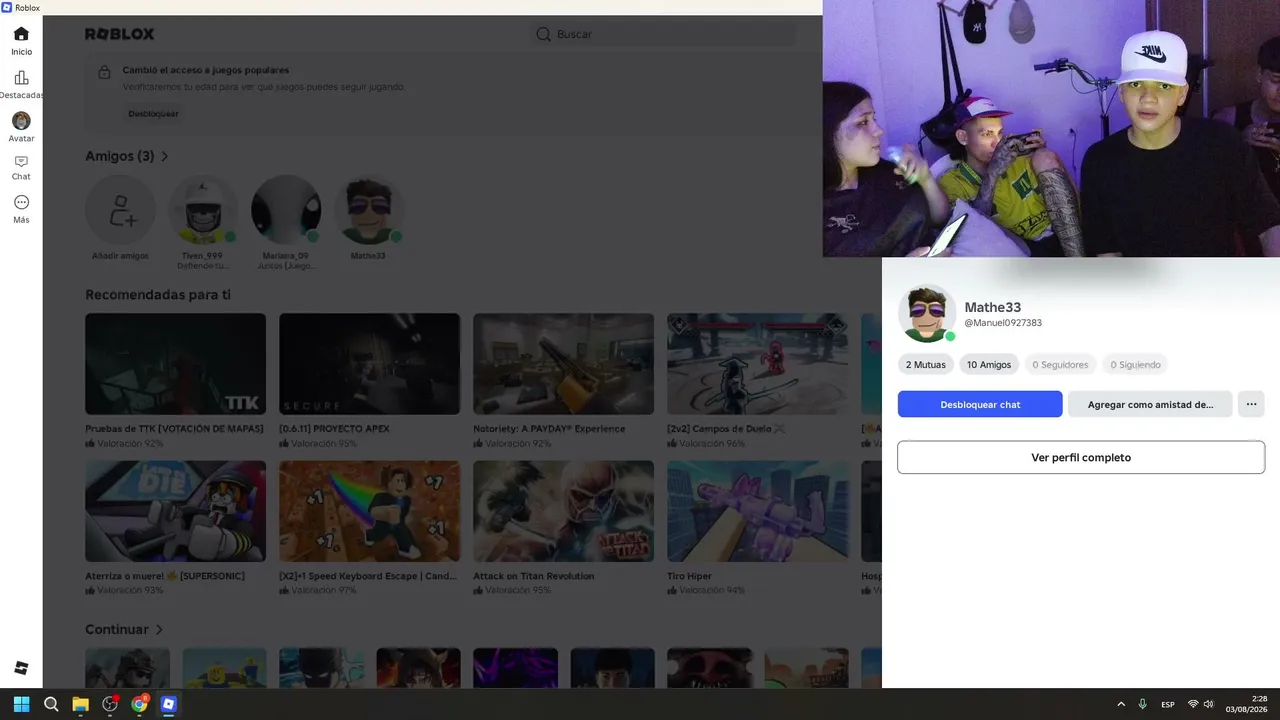Expand the Continuar section
Image resolution: width=1280 pixels, height=720 pixels.
pos(124,629)
